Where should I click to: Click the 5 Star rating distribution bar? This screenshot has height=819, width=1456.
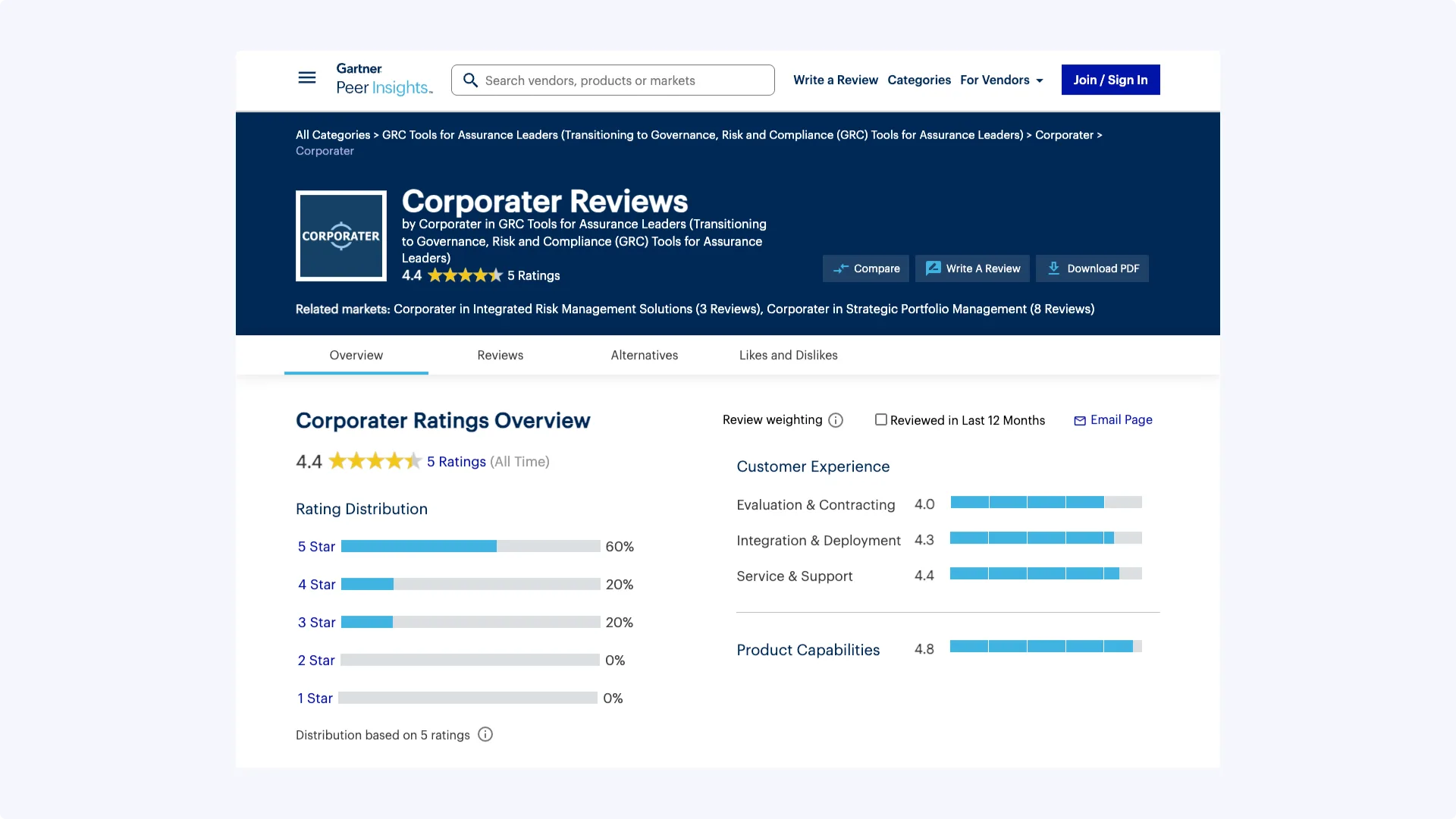point(470,546)
